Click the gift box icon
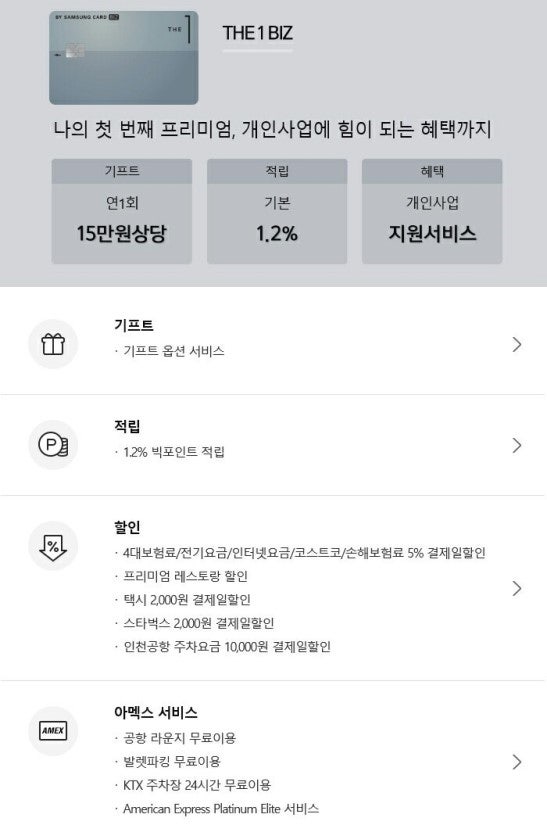Screen dimensions: 547x832 53,344
